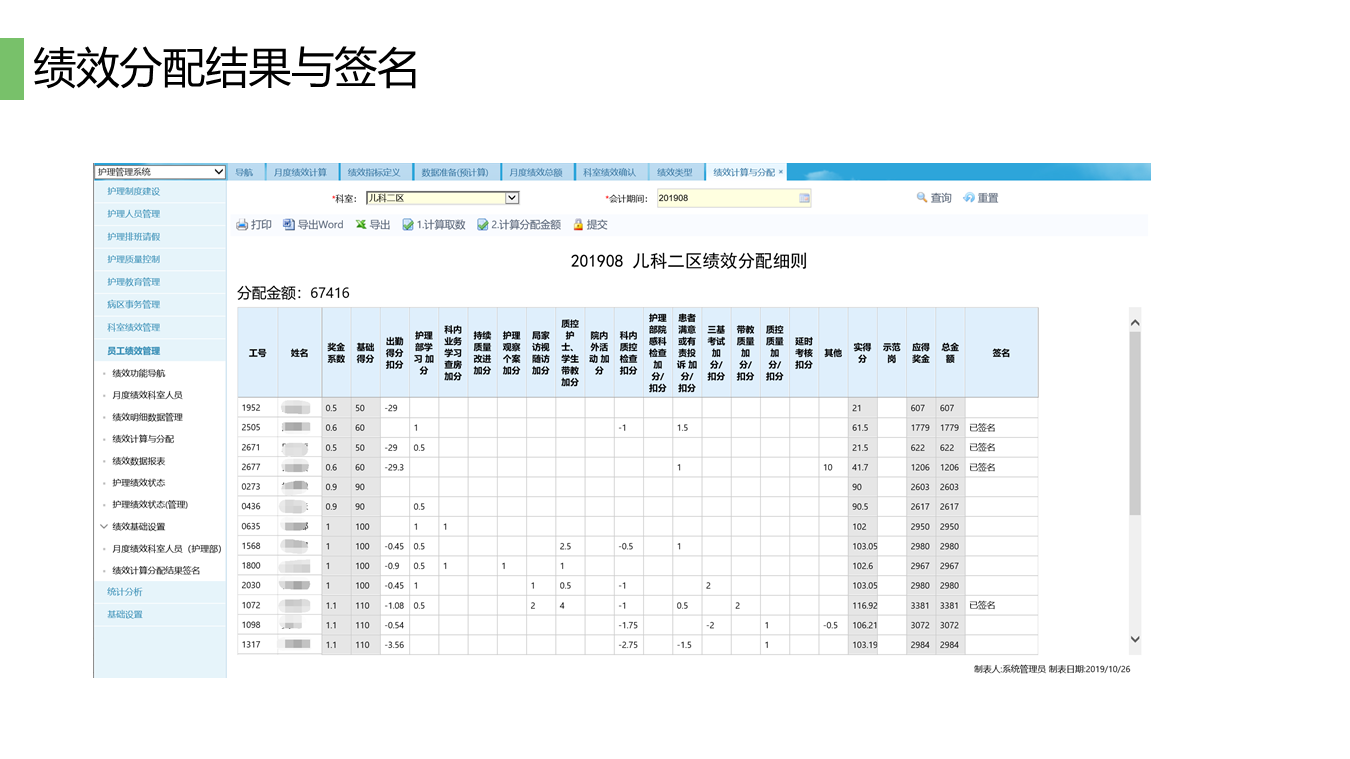The height and width of the screenshot is (759, 1350).
Task: Click the 导出 Excel export icon
Action: point(362,224)
